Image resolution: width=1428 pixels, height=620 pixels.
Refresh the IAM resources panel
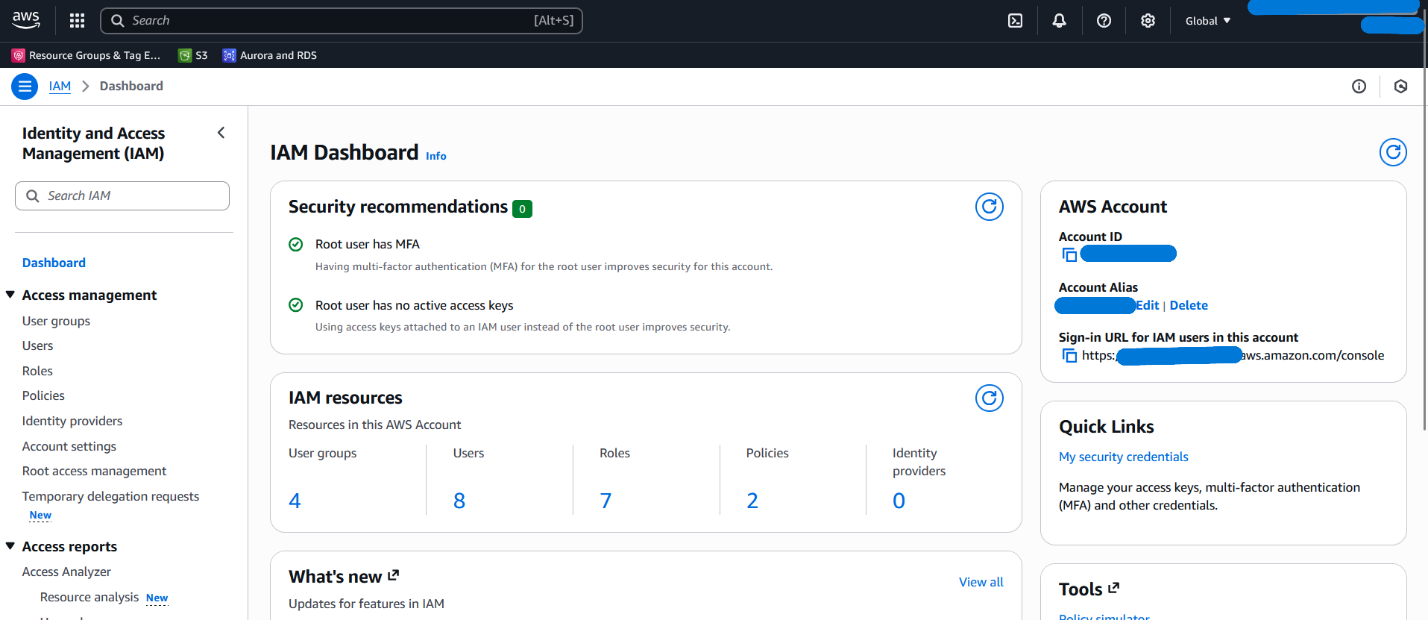[989, 398]
